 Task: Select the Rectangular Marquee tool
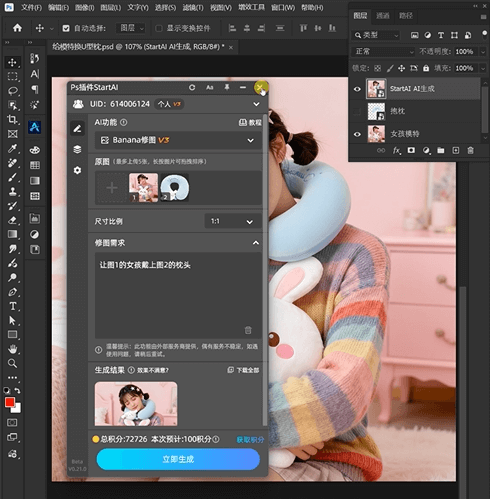click(12, 77)
